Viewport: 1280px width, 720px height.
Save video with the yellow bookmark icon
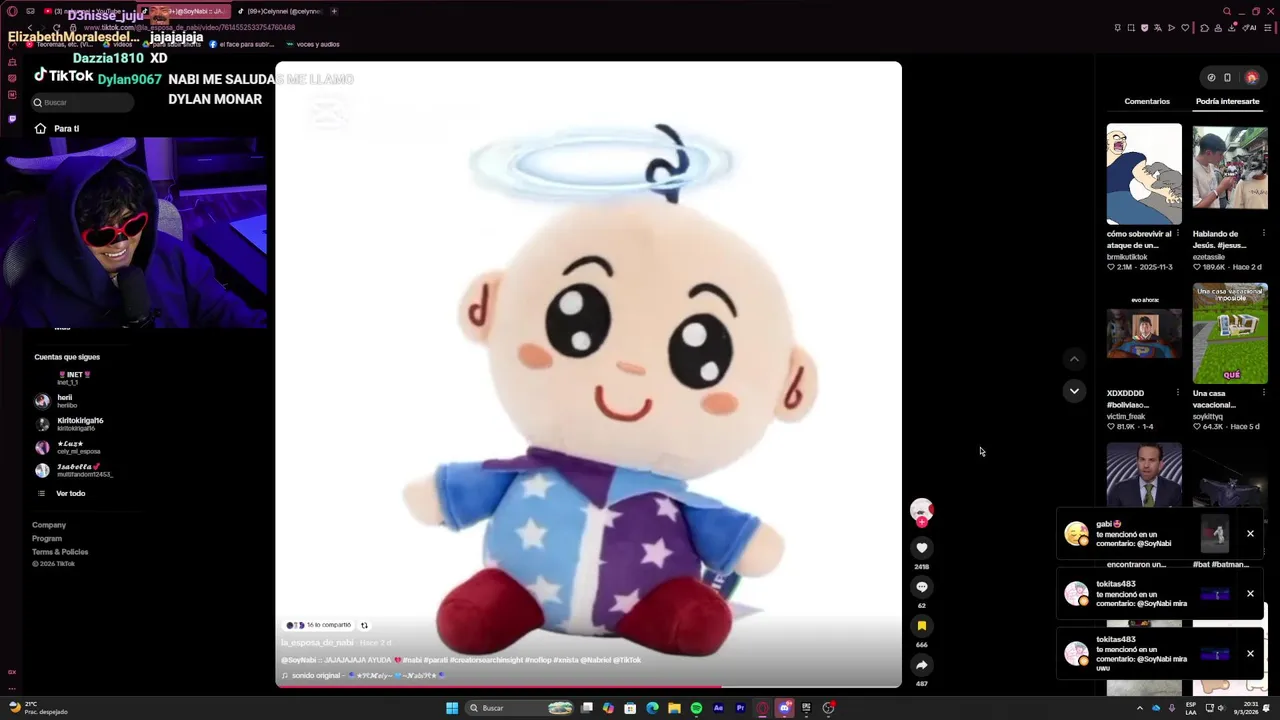[922, 626]
